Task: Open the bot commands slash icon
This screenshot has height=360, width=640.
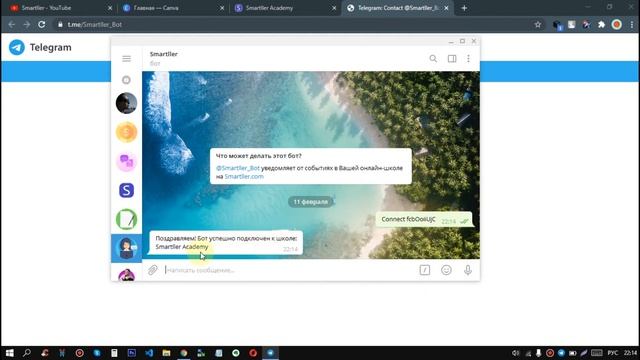Action: click(424, 270)
